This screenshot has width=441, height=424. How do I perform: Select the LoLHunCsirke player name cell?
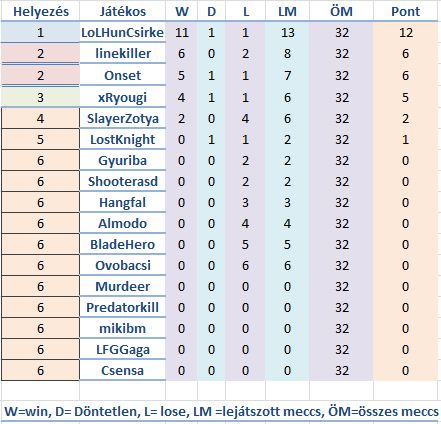[122, 33]
